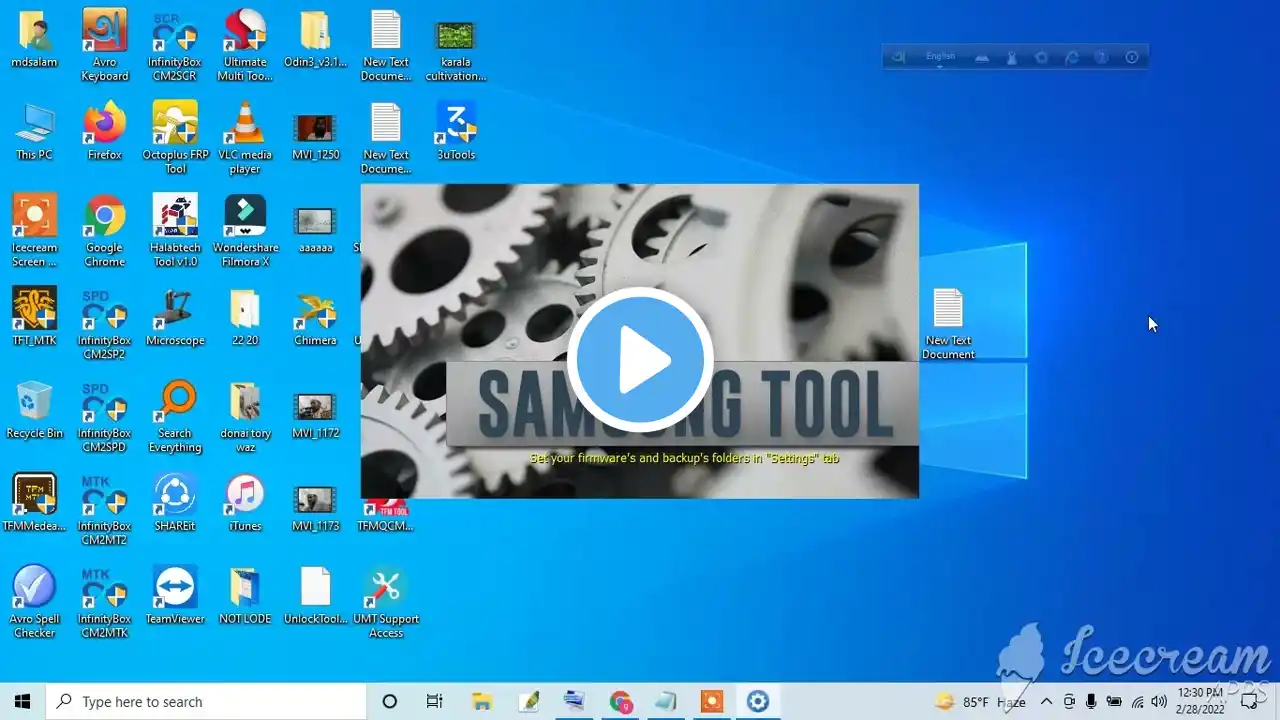Open the volume control in system tray
1280x720 pixels.
click(1159, 702)
